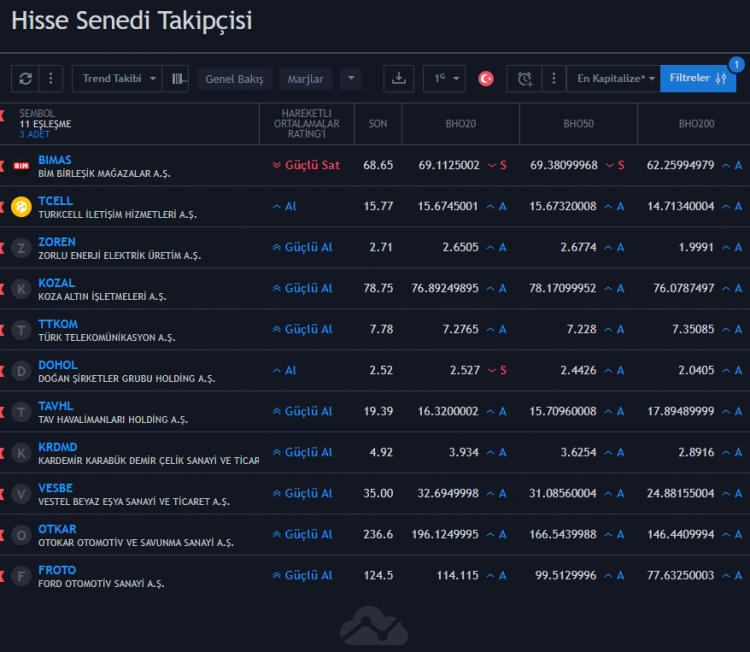Toggle the red flag on the FROTO row

point(3,576)
